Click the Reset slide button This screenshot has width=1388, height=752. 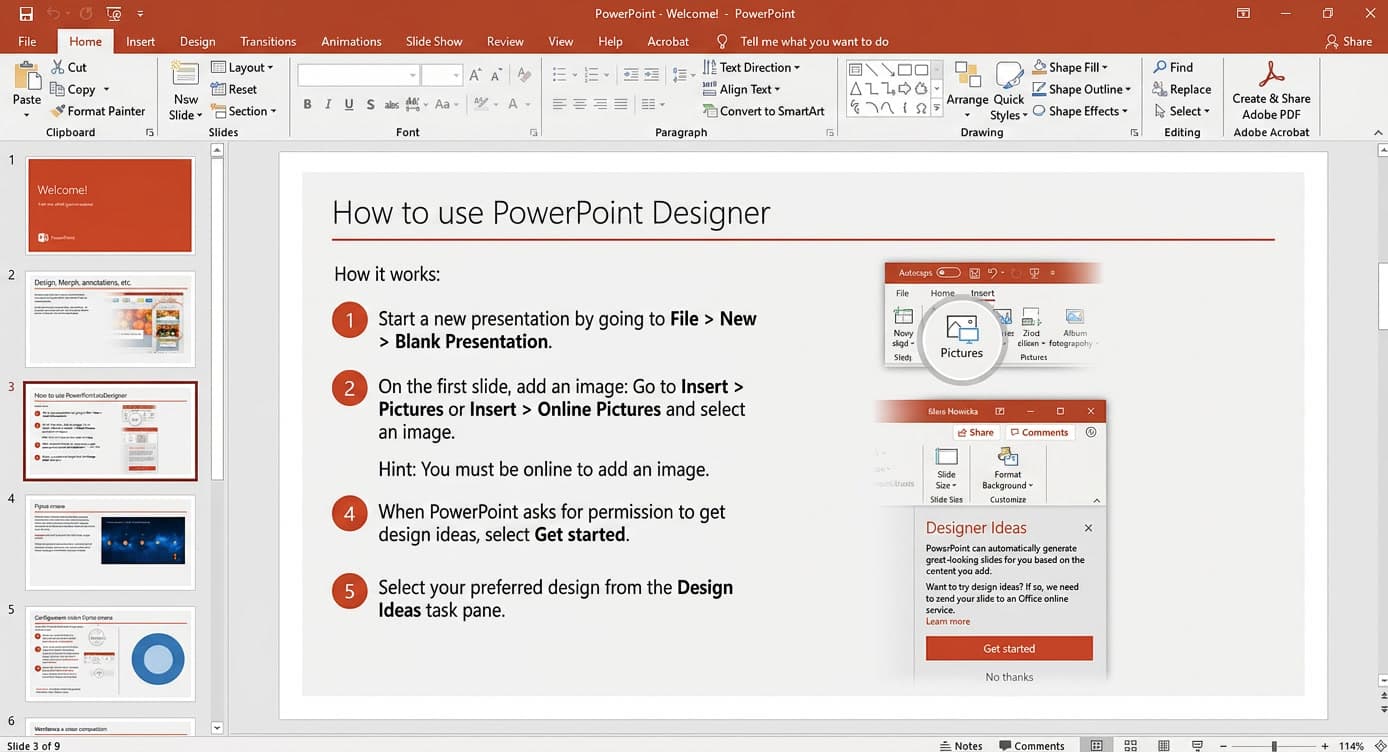[234, 89]
